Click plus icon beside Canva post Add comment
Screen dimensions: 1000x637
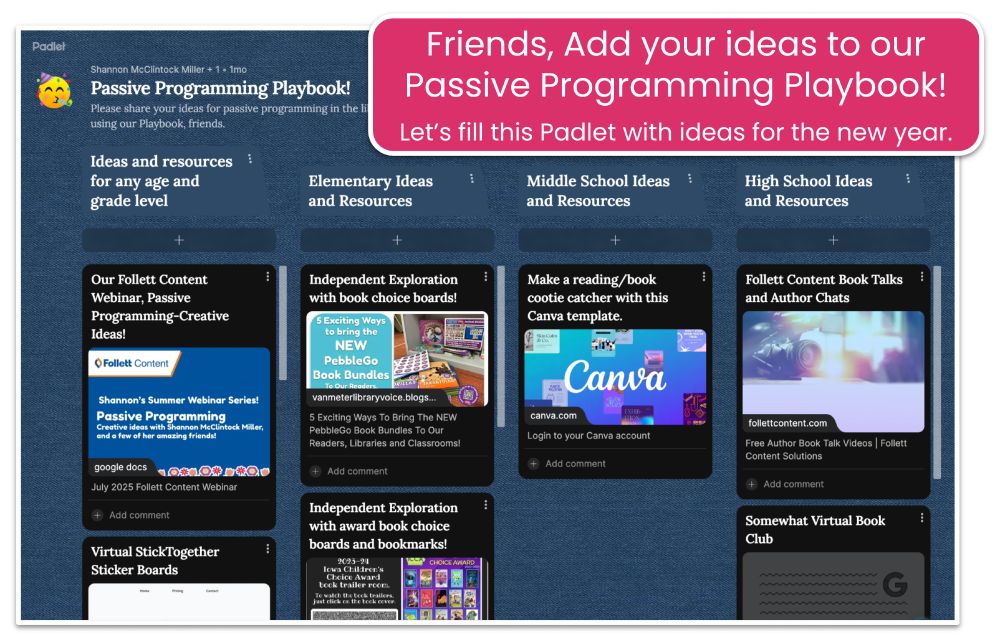(534, 464)
